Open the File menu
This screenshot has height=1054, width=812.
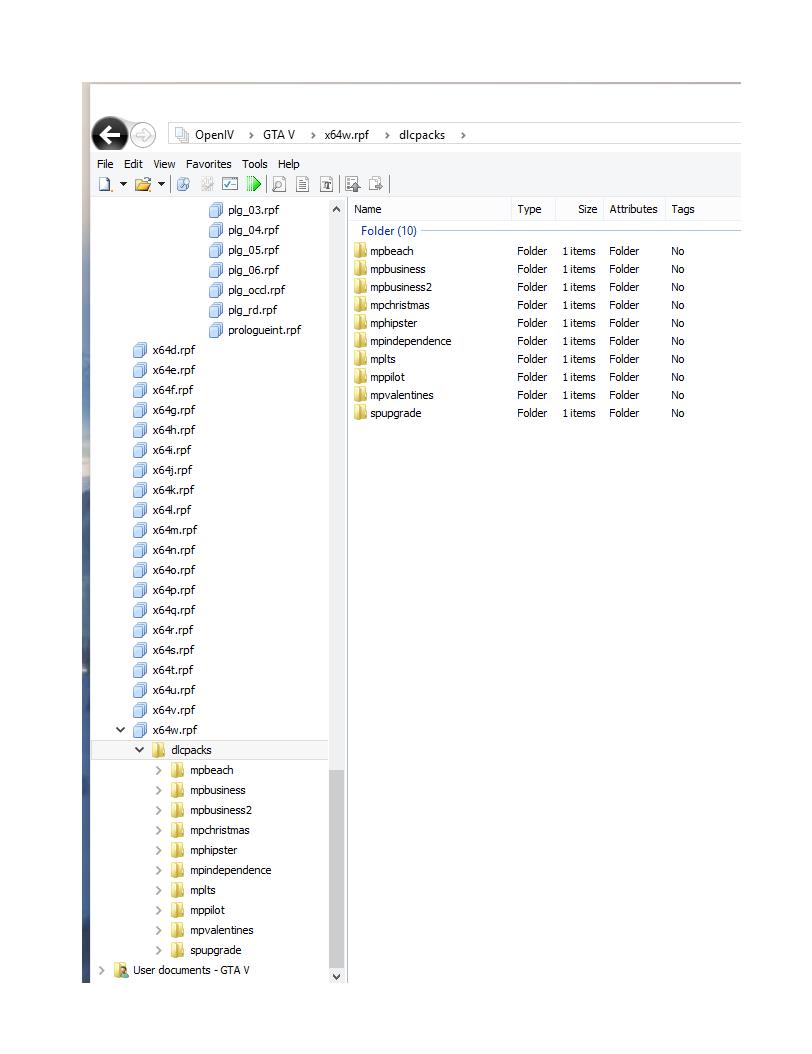pyautogui.click(x=105, y=164)
